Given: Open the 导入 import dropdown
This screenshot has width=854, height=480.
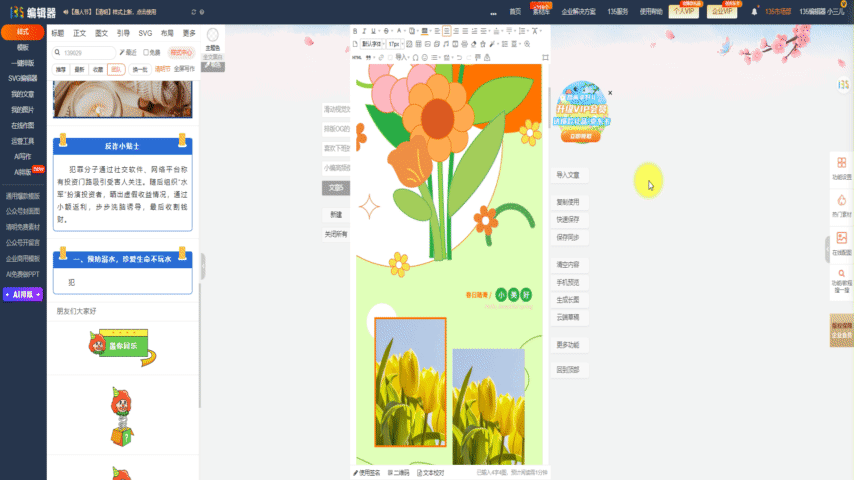Looking at the screenshot, I should point(402,57).
